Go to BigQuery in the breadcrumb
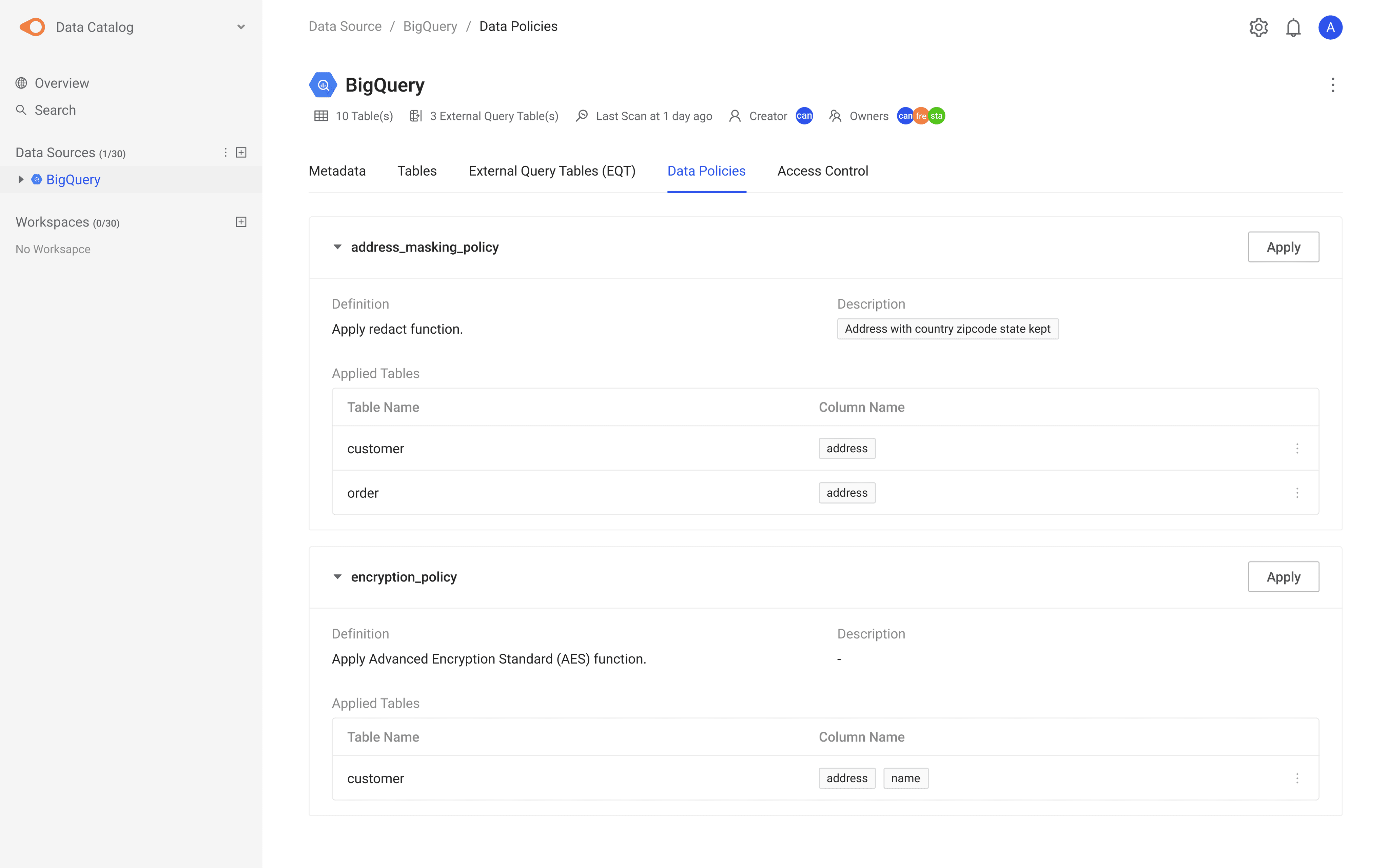Screen dimensions: 1389x868 coord(430,26)
